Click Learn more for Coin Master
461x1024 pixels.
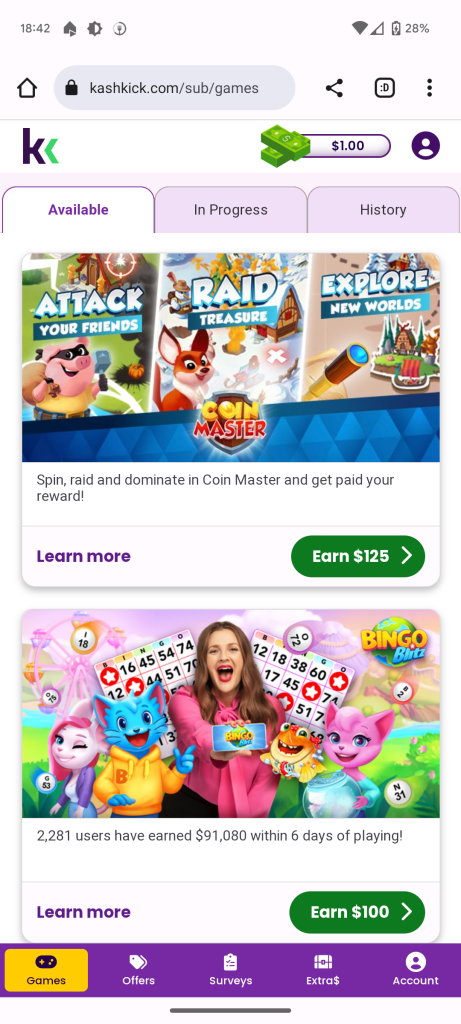84,556
